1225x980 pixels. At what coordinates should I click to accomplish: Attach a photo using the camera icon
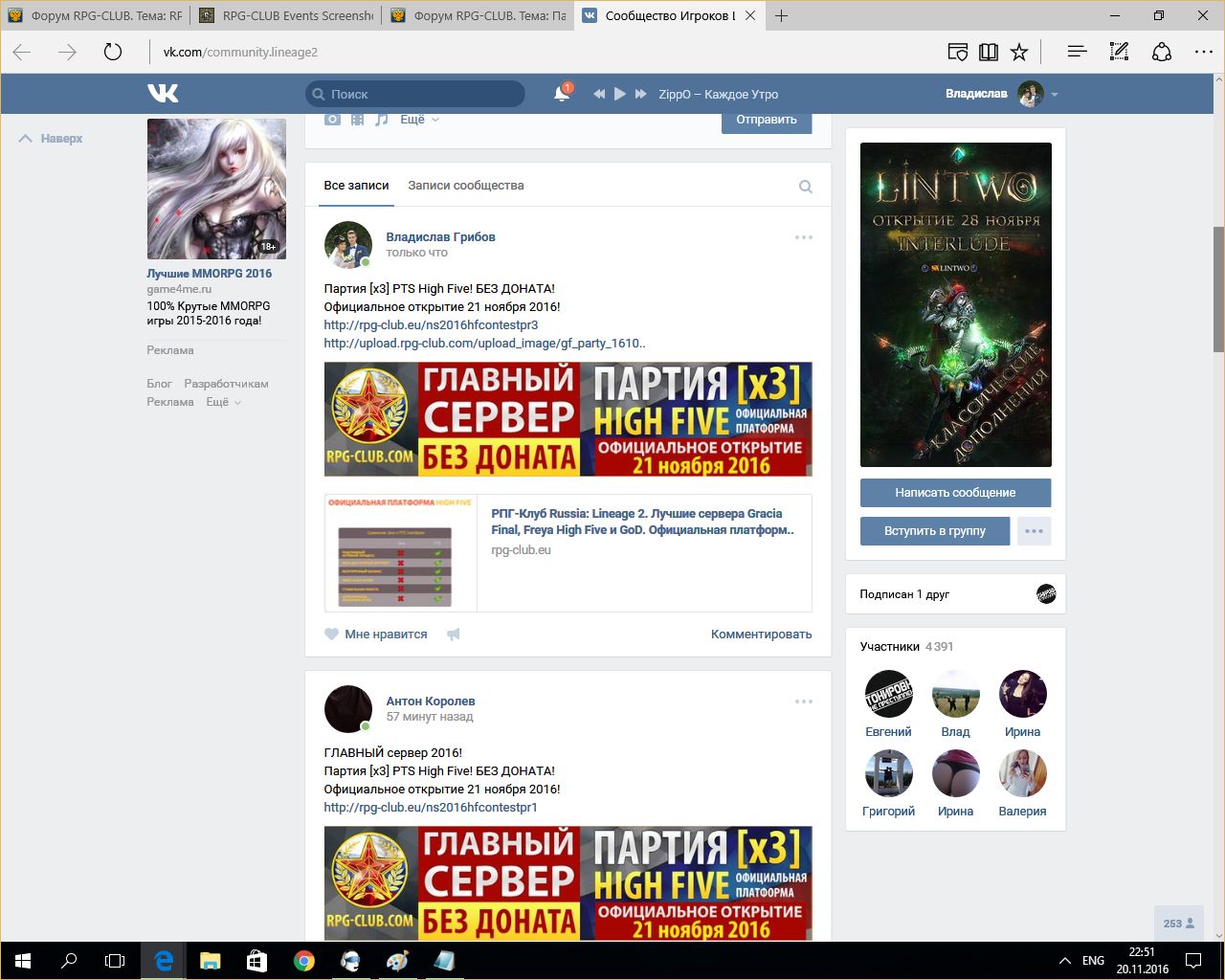(332, 120)
